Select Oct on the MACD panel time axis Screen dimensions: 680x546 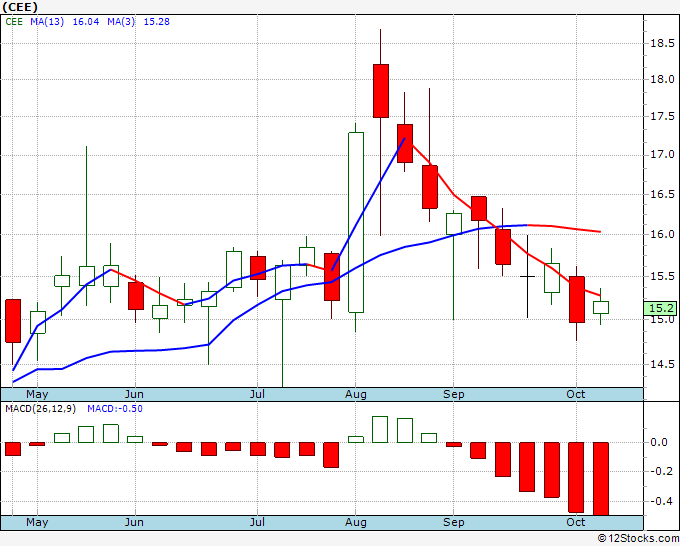click(x=575, y=522)
